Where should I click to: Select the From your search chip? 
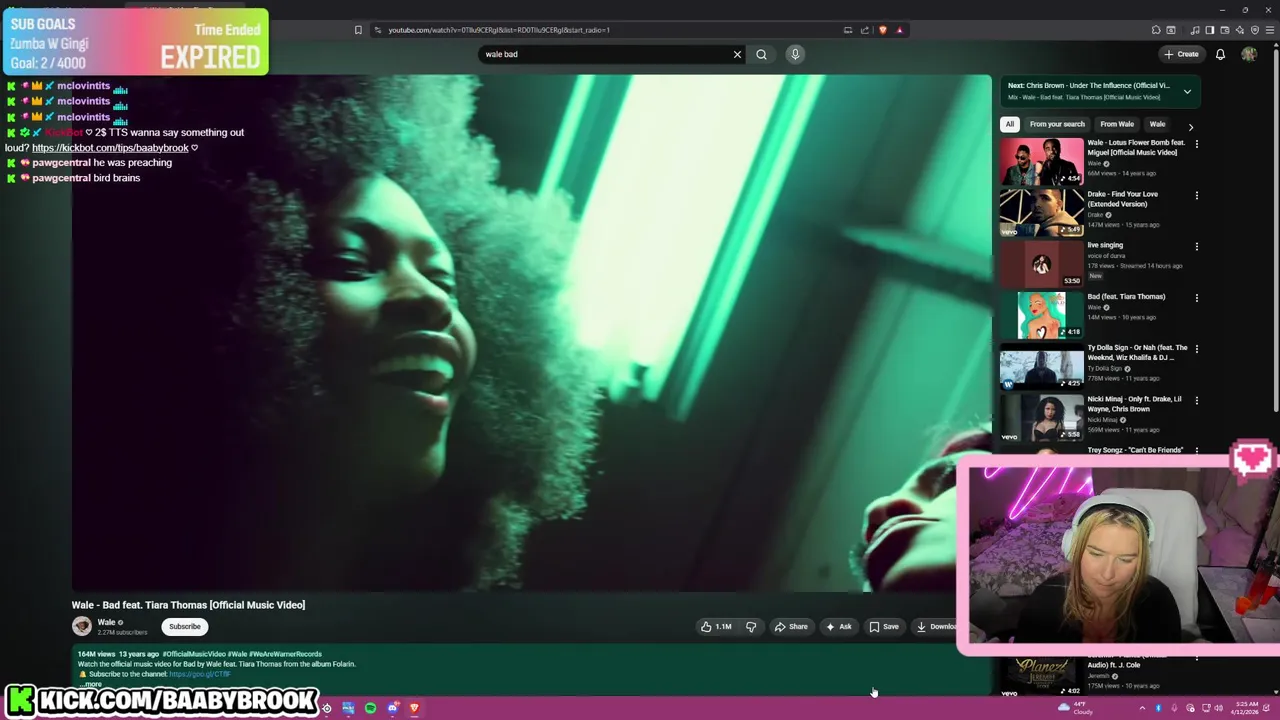point(1057,124)
